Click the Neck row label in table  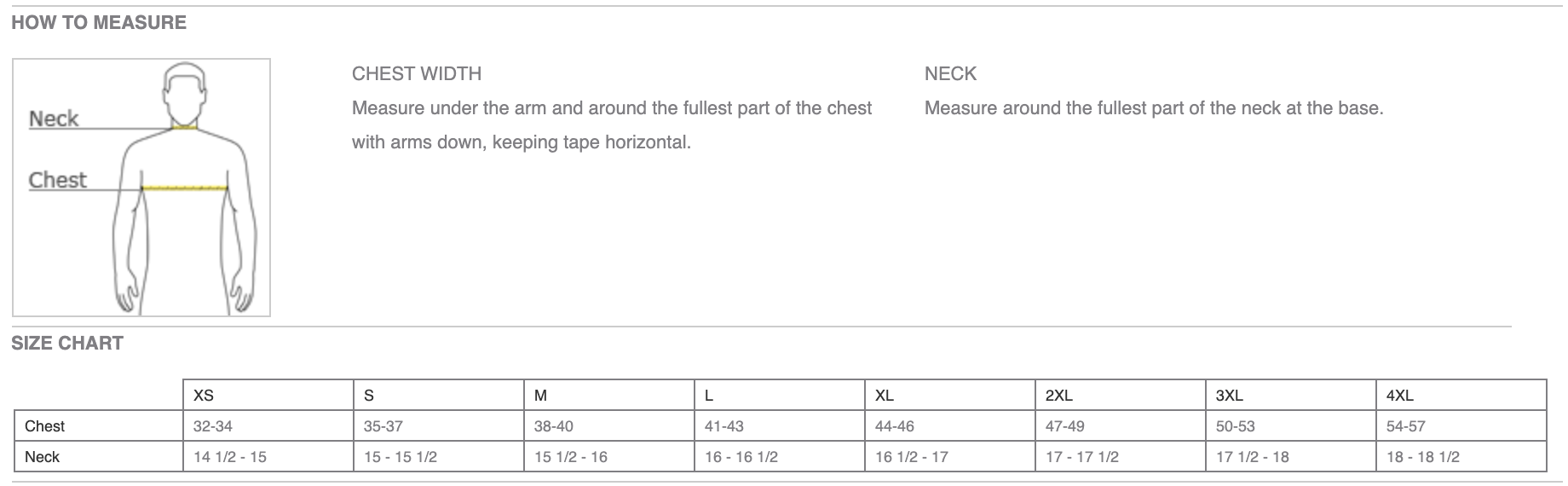(42, 457)
